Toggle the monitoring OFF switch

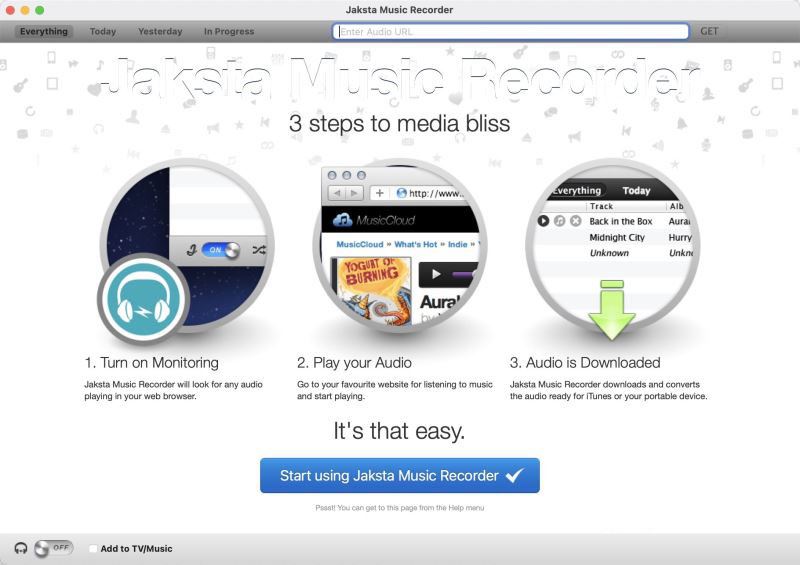coord(54,548)
